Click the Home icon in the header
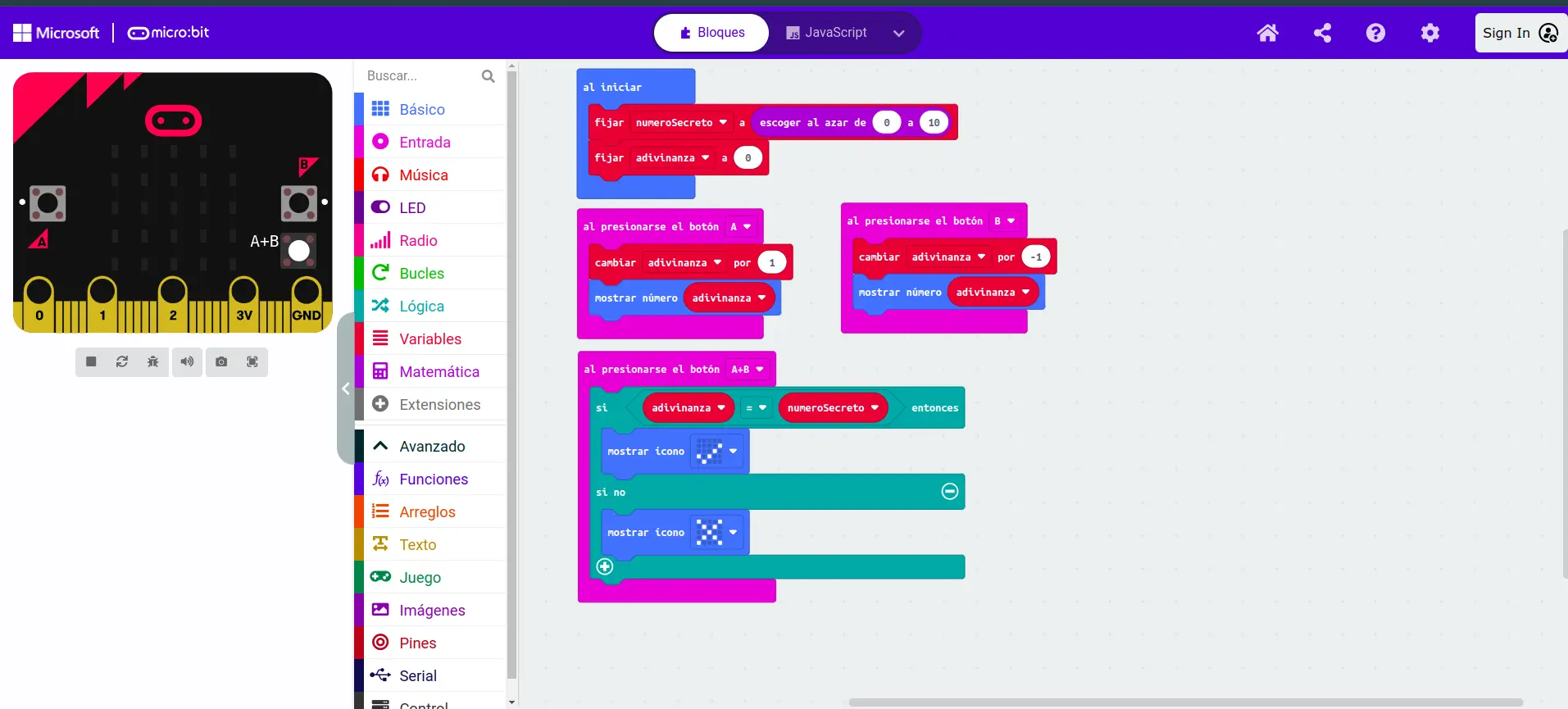The image size is (1568, 709). click(x=1267, y=33)
